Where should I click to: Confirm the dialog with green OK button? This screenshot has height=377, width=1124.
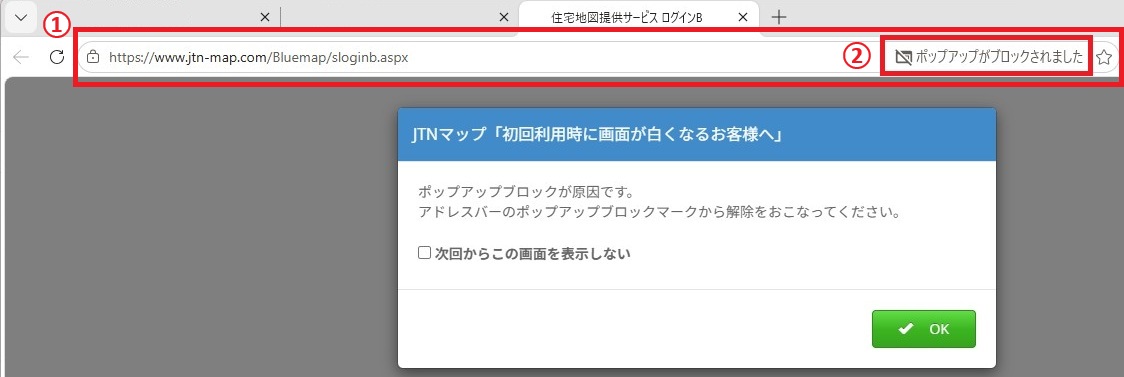pyautogui.click(x=923, y=329)
